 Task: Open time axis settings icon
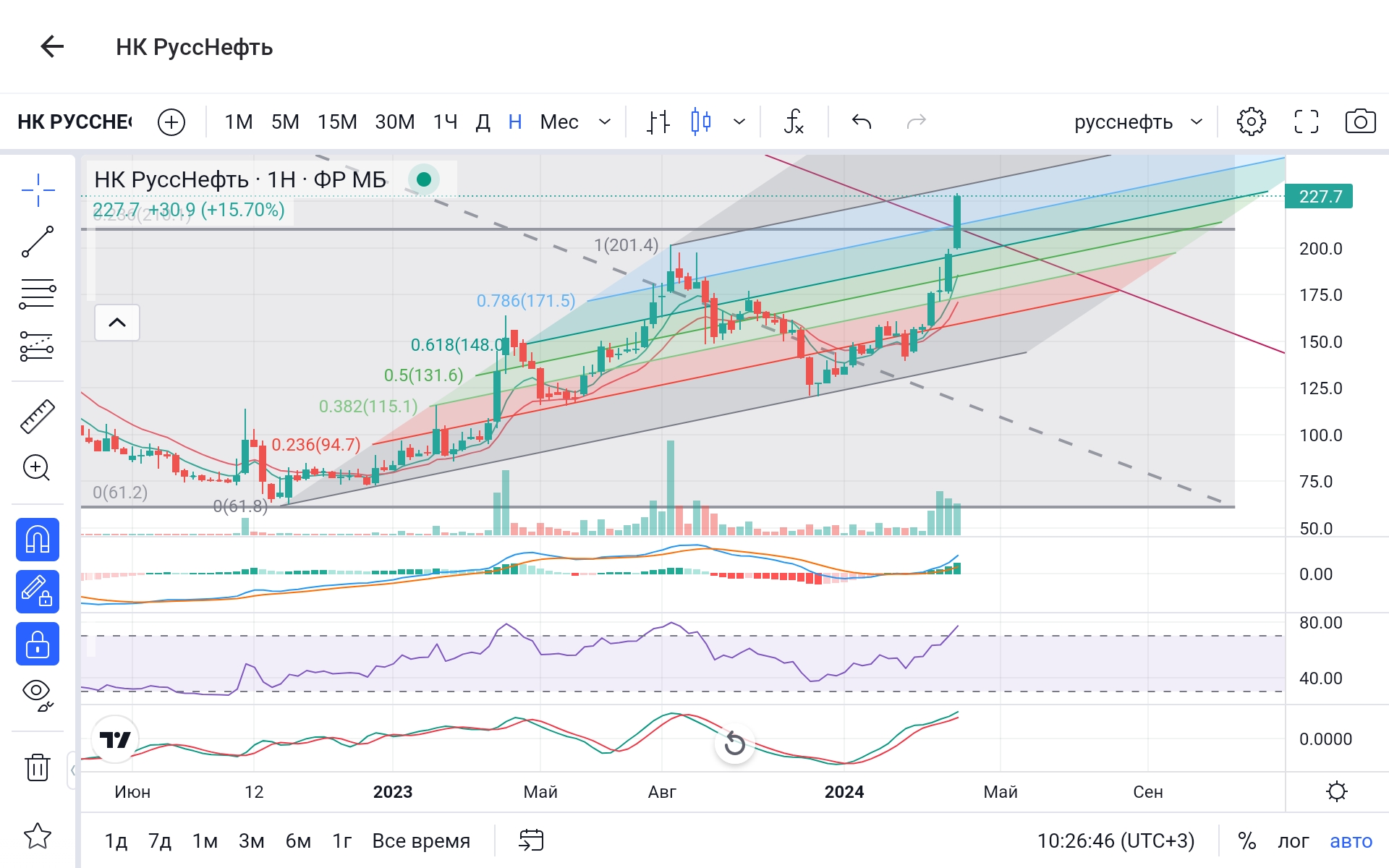click(1337, 791)
